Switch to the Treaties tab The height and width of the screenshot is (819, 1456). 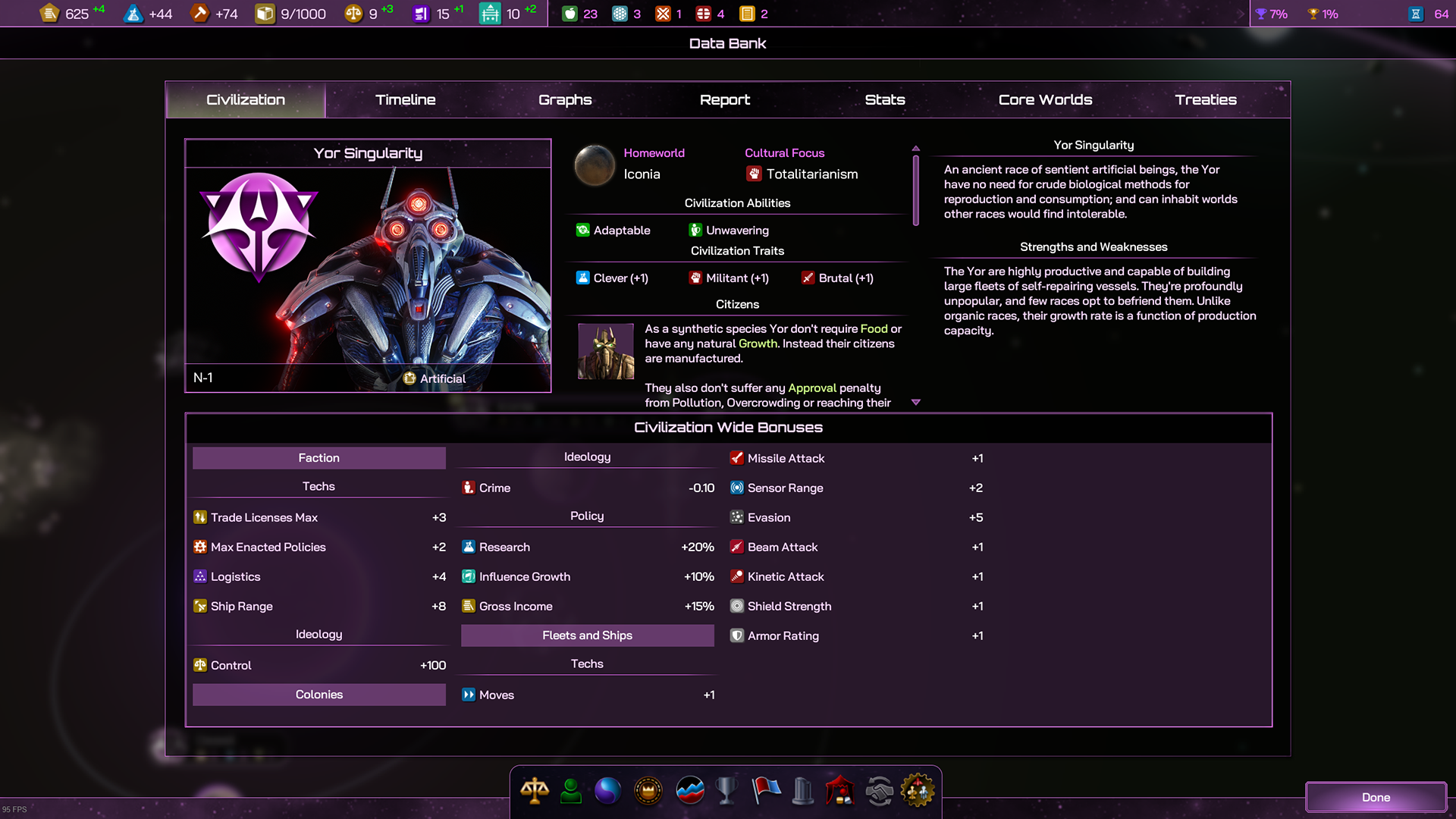pos(1205,100)
